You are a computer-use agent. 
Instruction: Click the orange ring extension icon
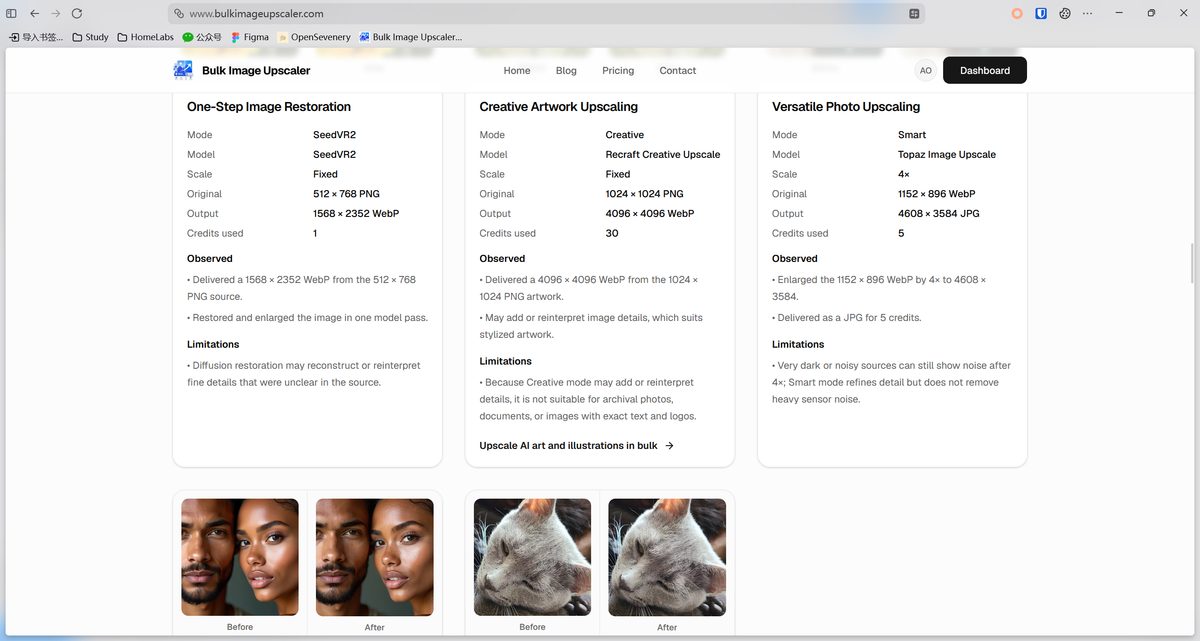(x=1017, y=14)
